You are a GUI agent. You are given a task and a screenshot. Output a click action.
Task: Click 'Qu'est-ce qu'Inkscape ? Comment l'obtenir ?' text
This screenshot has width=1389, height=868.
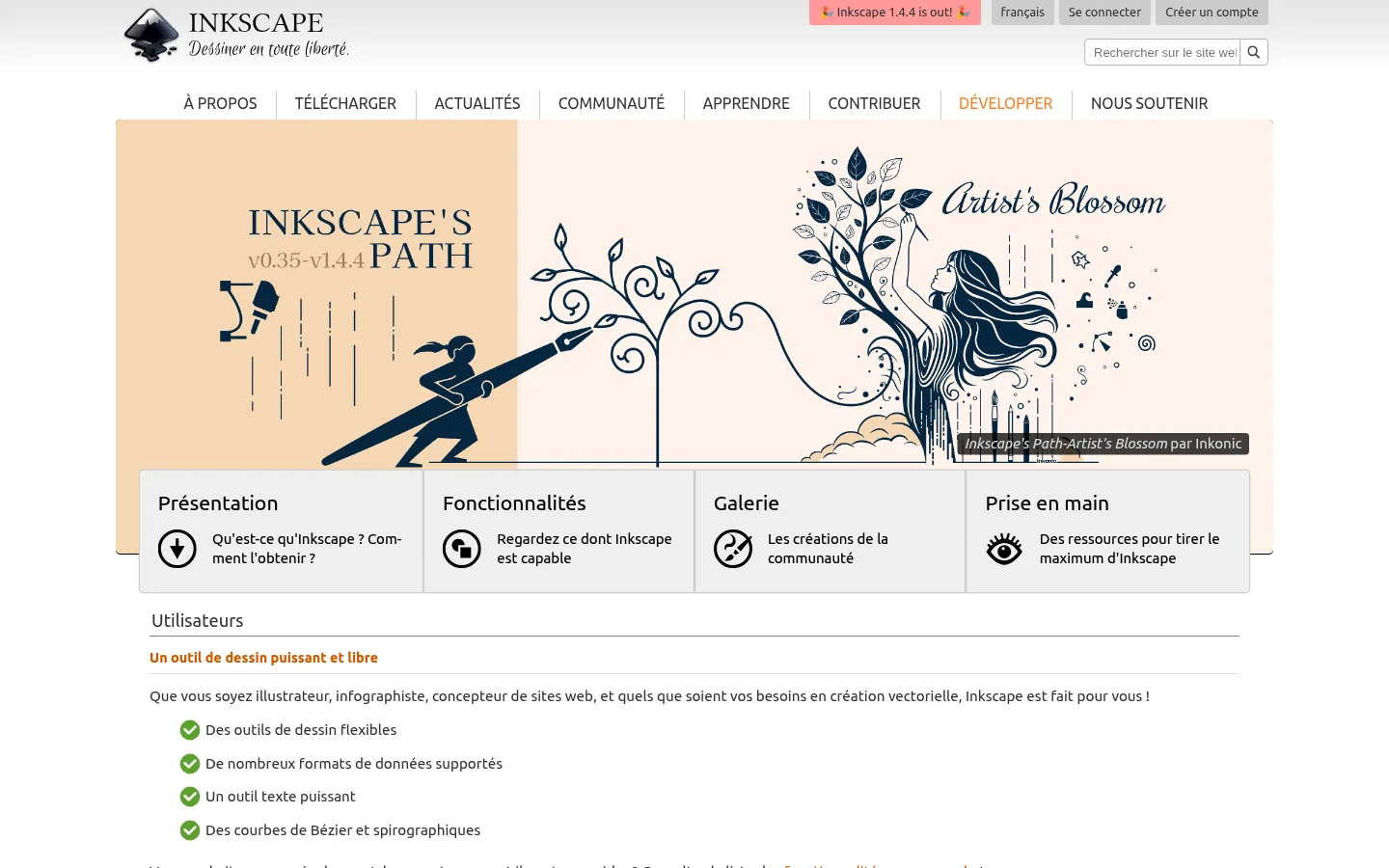(307, 549)
